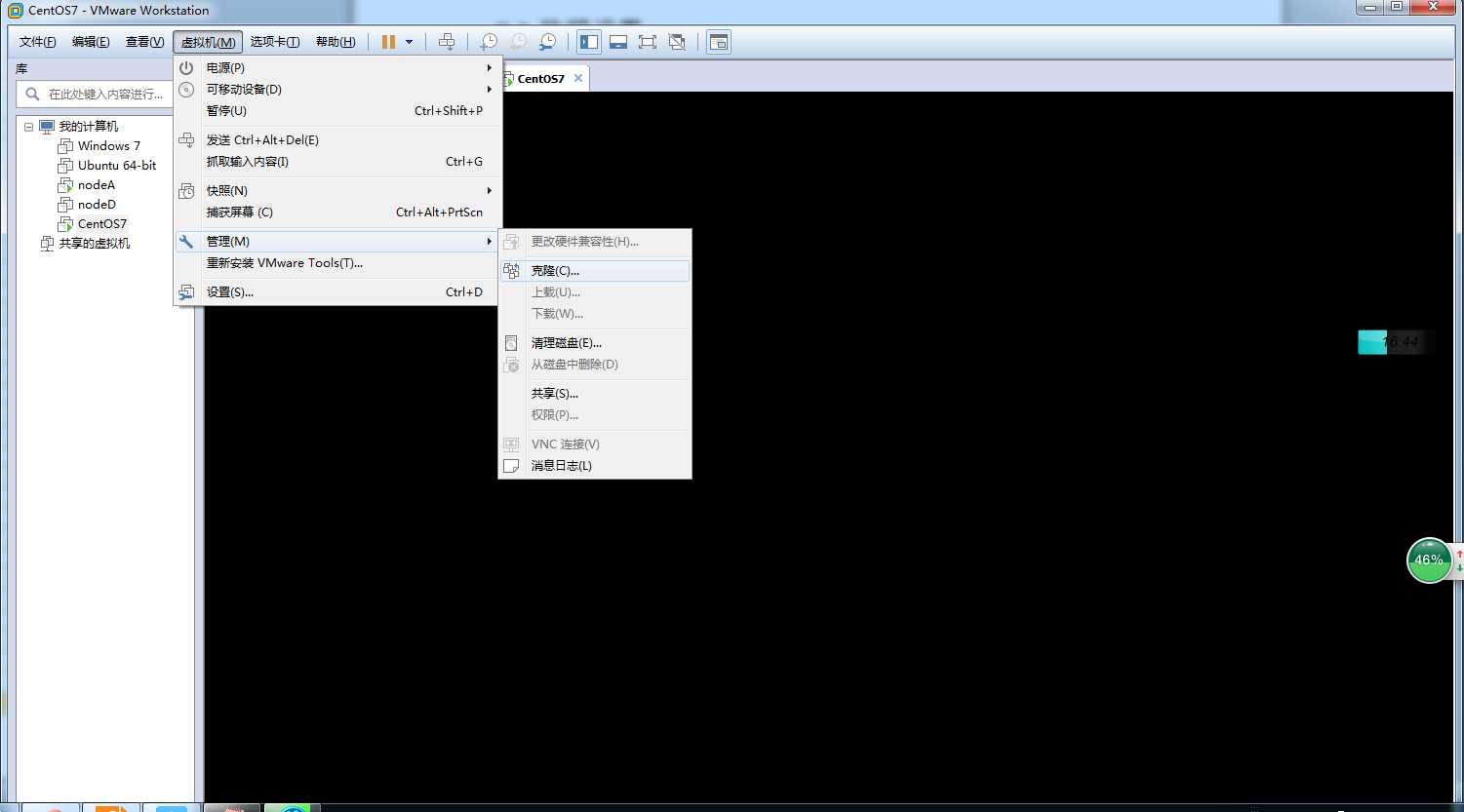This screenshot has height=812, width=1464.
Task: Choose 重新安装 VMware Tools(T)...
Action: (337, 263)
